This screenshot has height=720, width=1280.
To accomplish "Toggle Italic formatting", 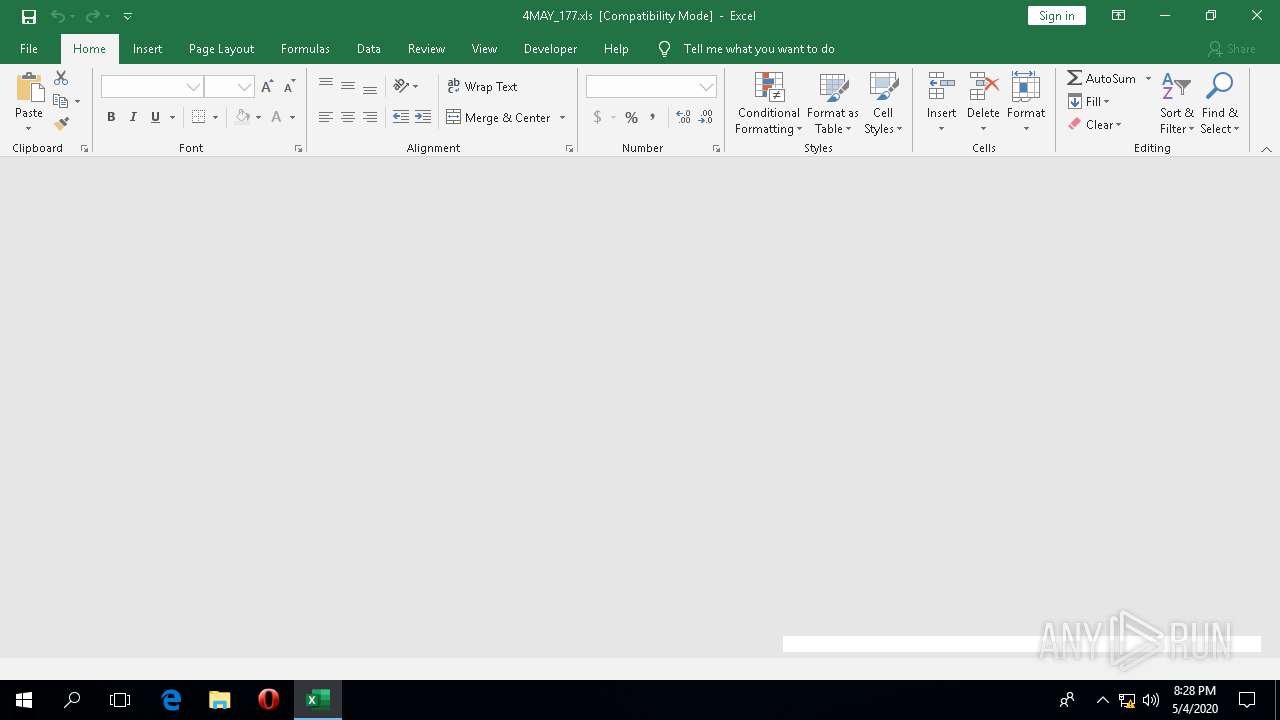I will (x=133, y=117).
